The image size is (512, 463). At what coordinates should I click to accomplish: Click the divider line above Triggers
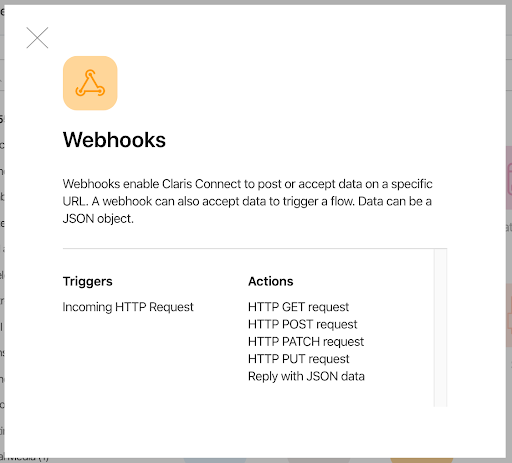pyautogui.click(x=255, y=248)
